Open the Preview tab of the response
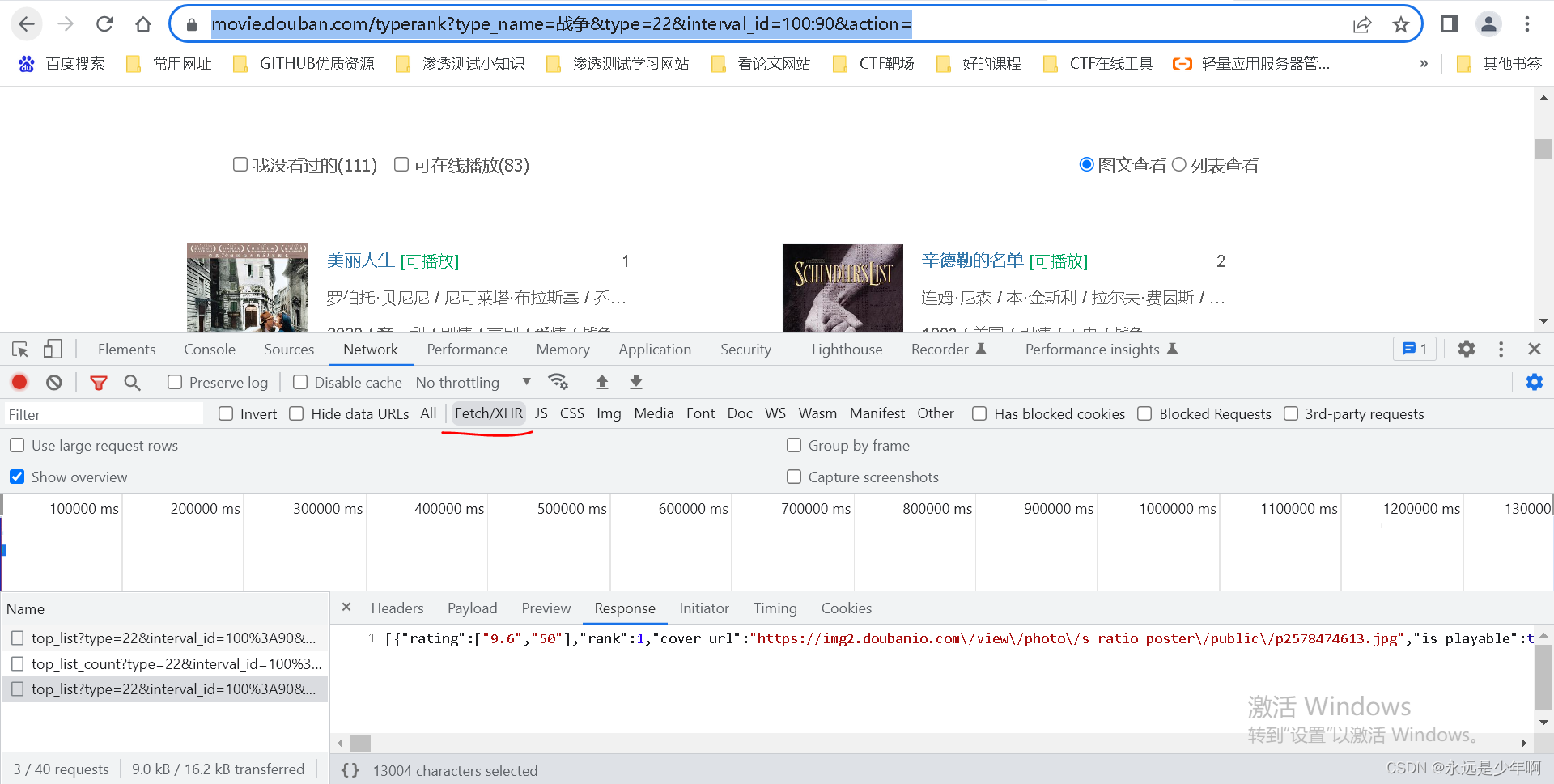 546,608
